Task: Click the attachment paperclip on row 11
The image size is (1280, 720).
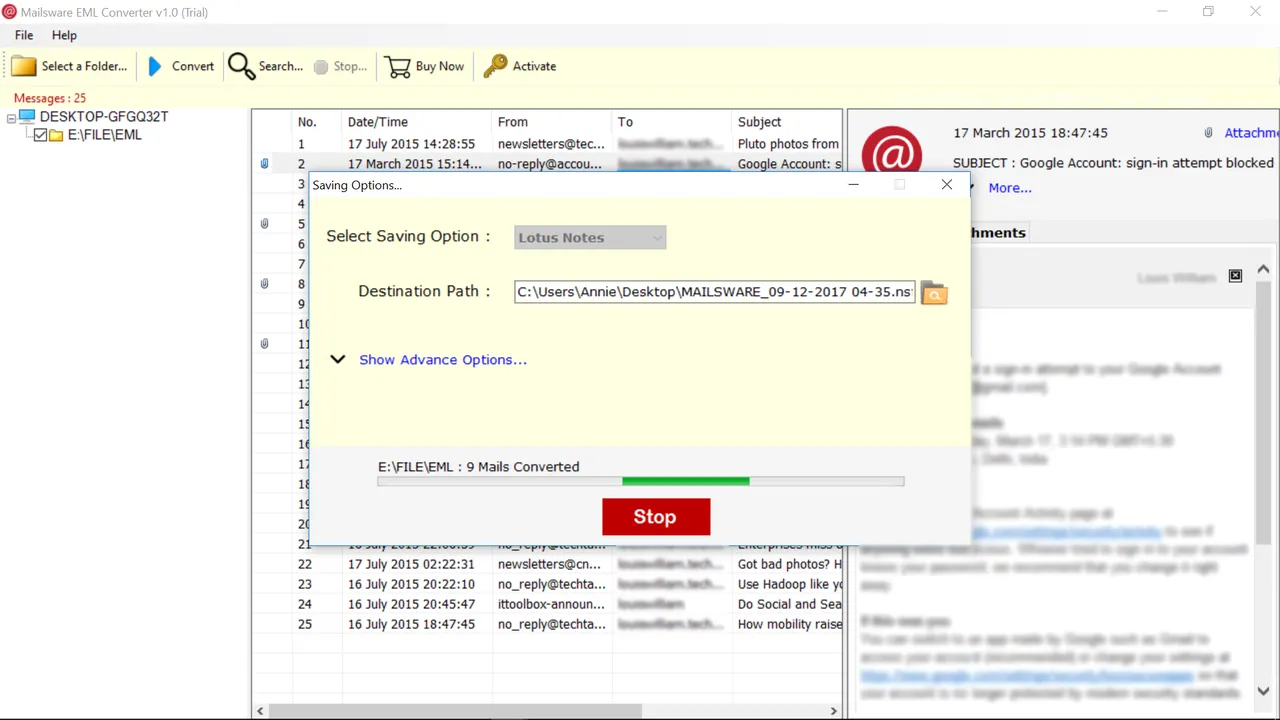Action: [x=265, y=344]
